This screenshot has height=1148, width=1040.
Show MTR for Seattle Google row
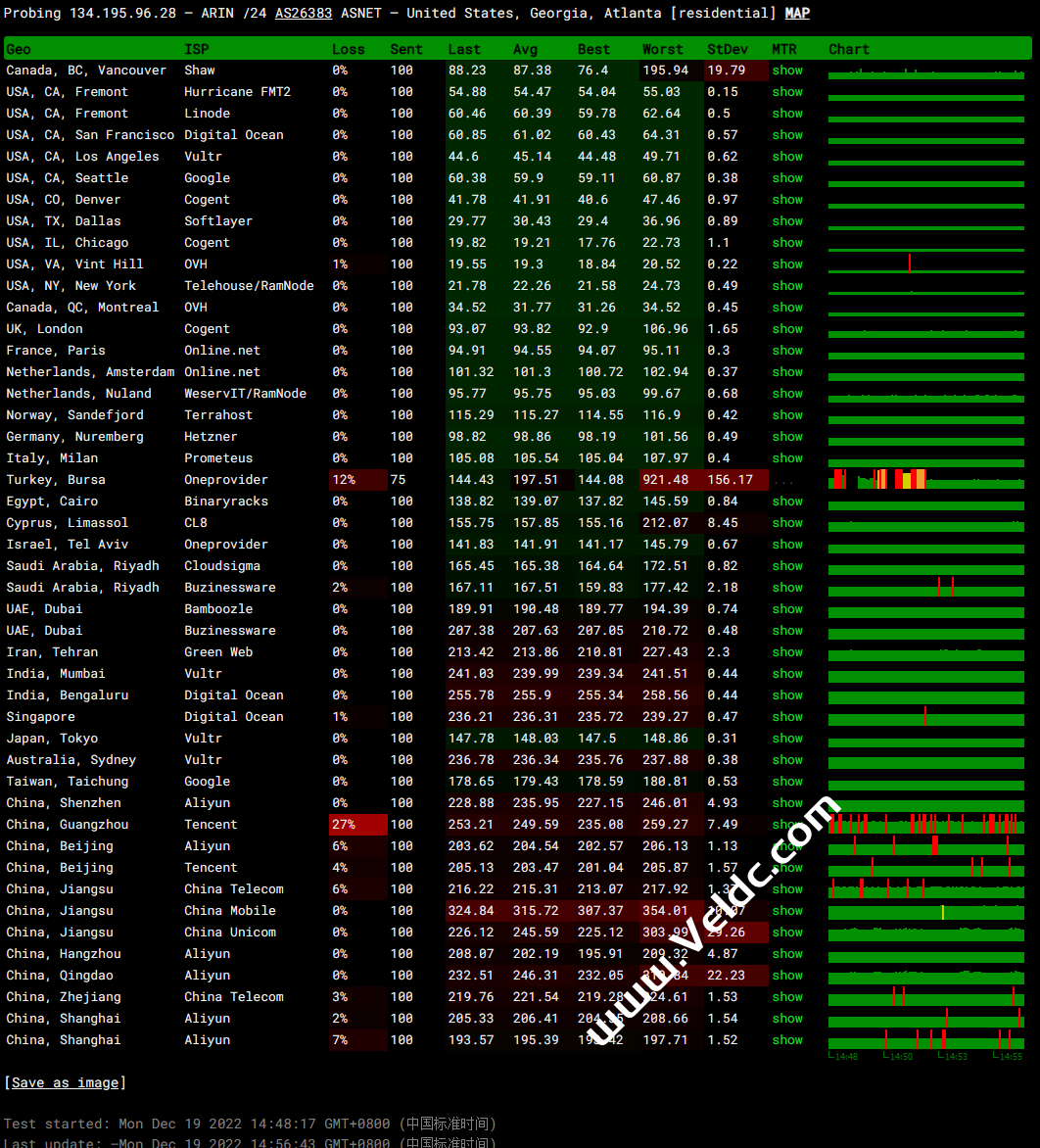click(x=786, y=178)
